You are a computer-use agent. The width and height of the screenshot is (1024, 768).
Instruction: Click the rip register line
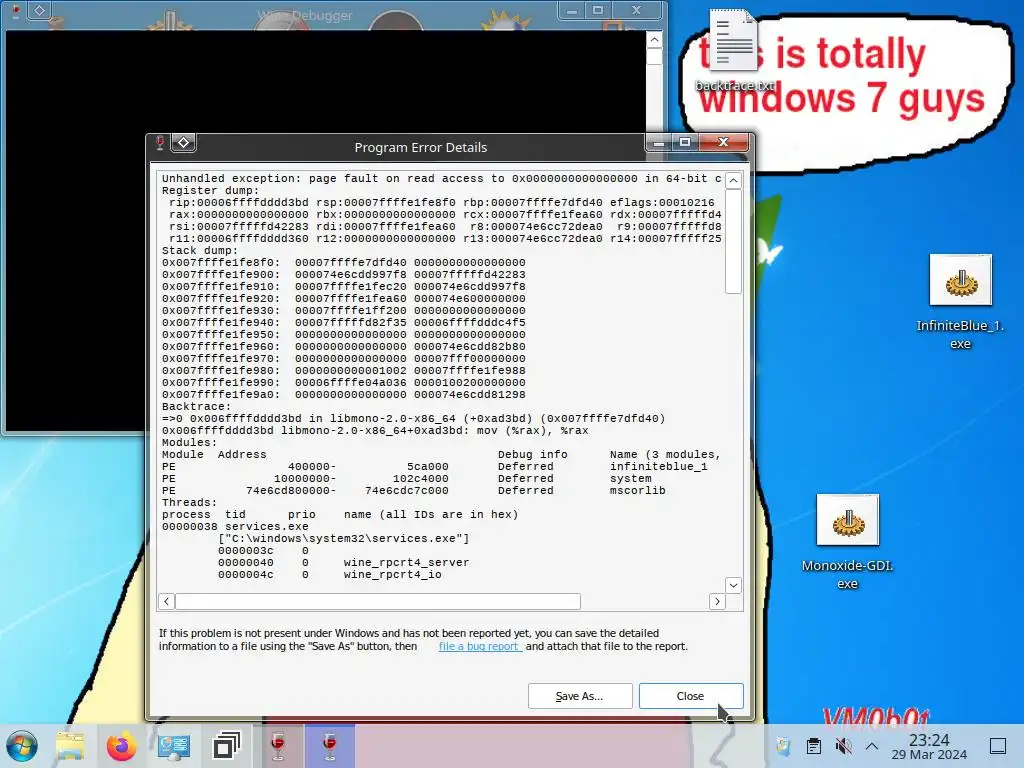tap(441, 202)
